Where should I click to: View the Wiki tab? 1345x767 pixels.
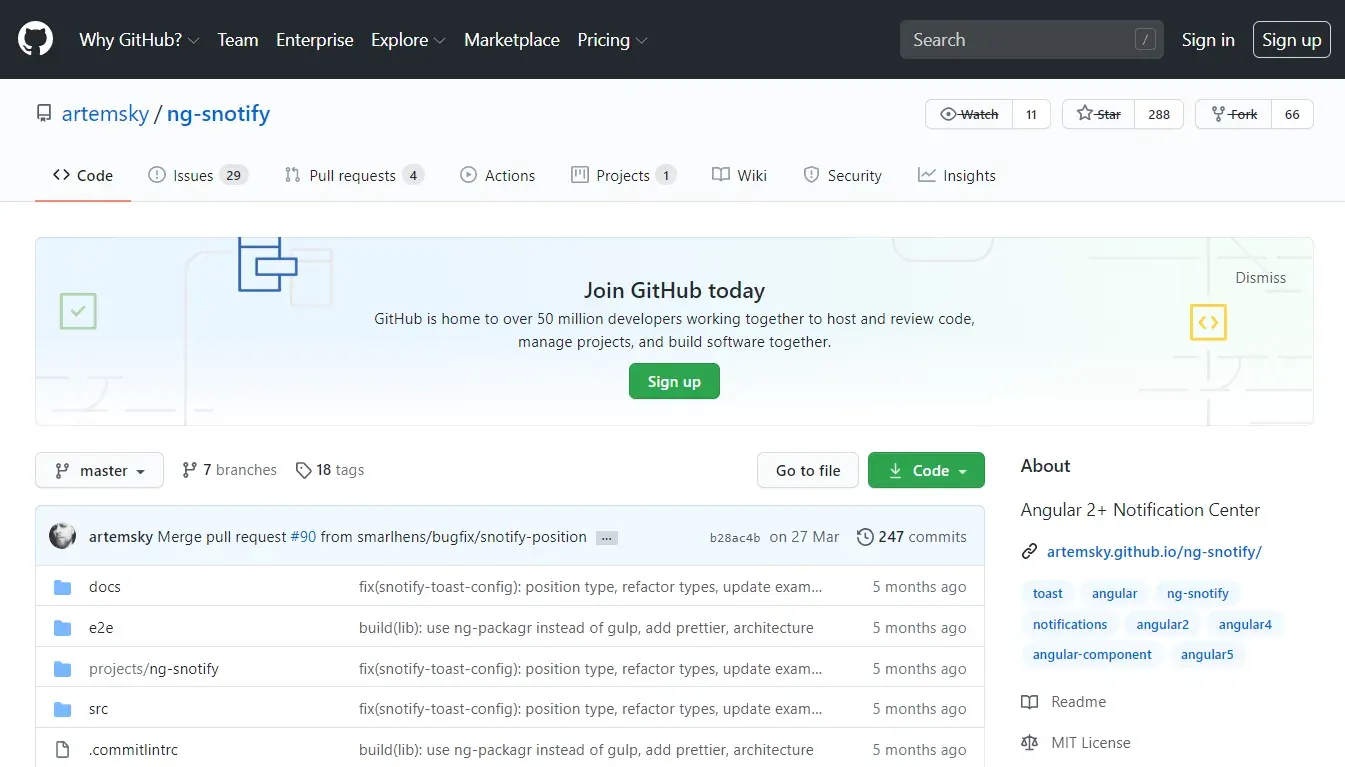[739, 175]
